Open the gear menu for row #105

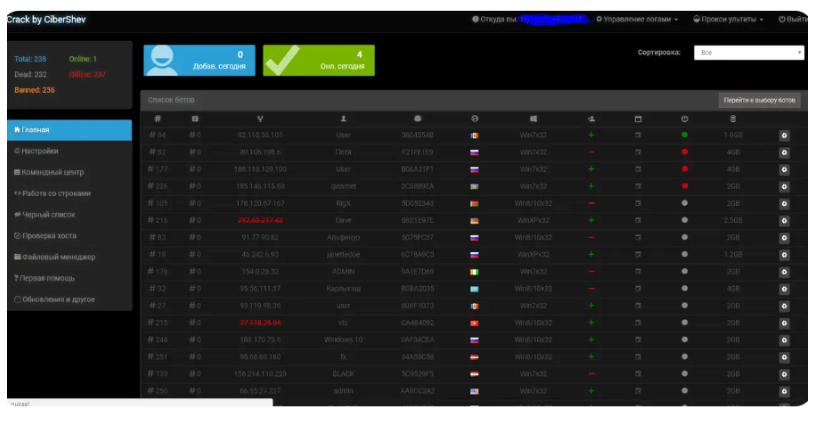click(784, 204)
